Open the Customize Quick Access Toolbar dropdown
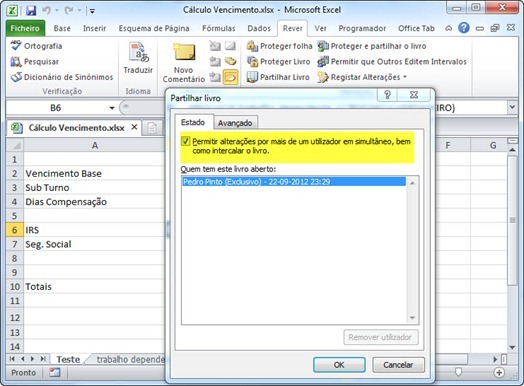This screenshot has width=524, height=386. [x=92, y=11]
